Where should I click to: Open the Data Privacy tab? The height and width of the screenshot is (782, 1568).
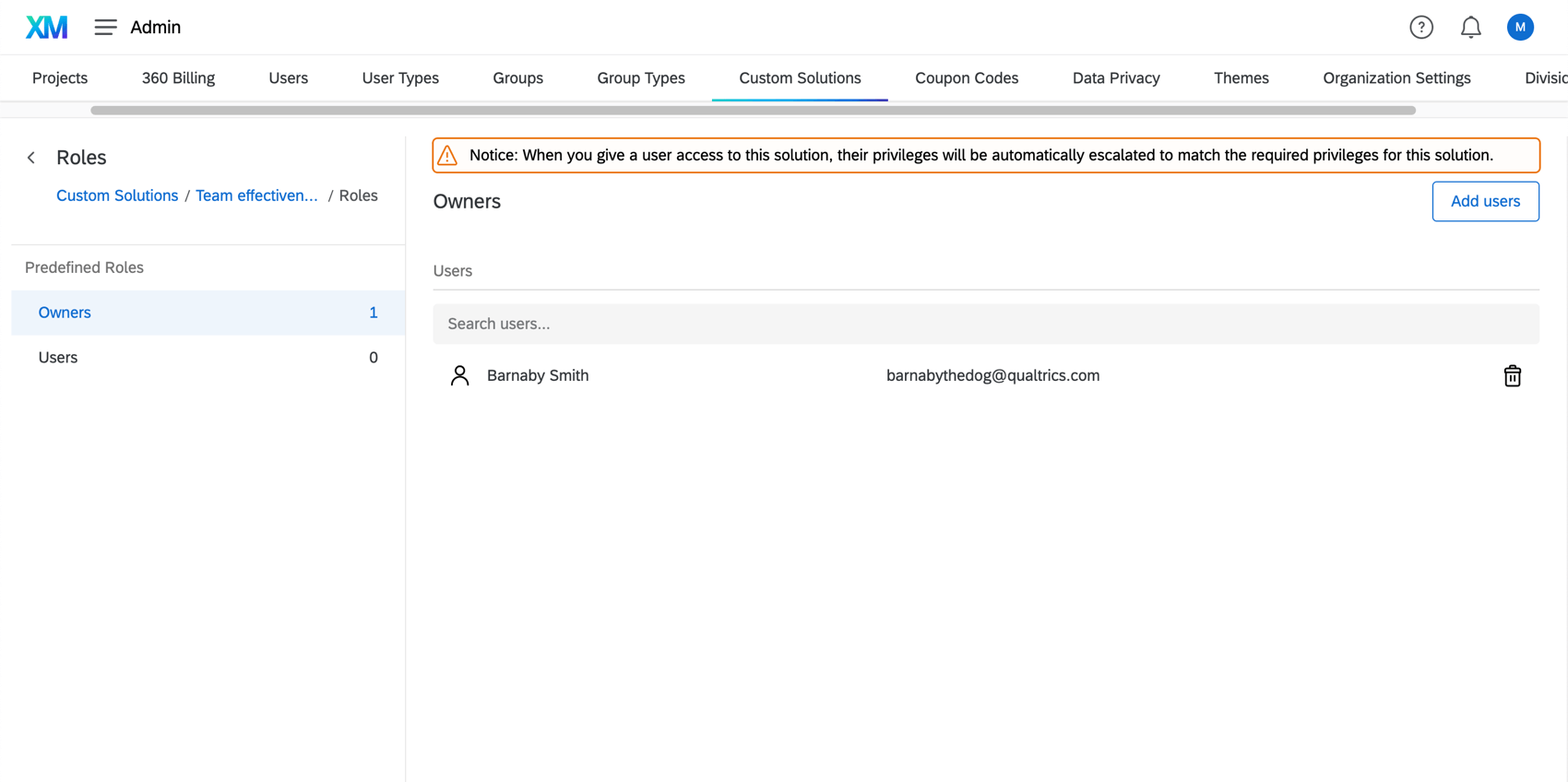(1116, 78)
